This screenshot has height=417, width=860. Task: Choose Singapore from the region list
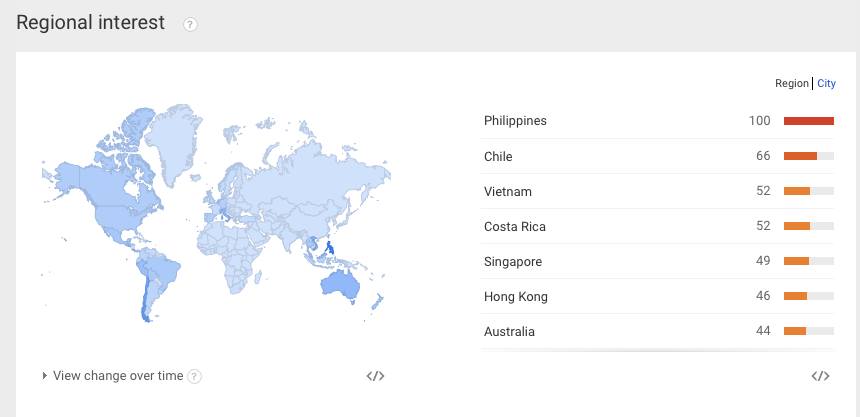pyautogui.click(x=512, y=261)
